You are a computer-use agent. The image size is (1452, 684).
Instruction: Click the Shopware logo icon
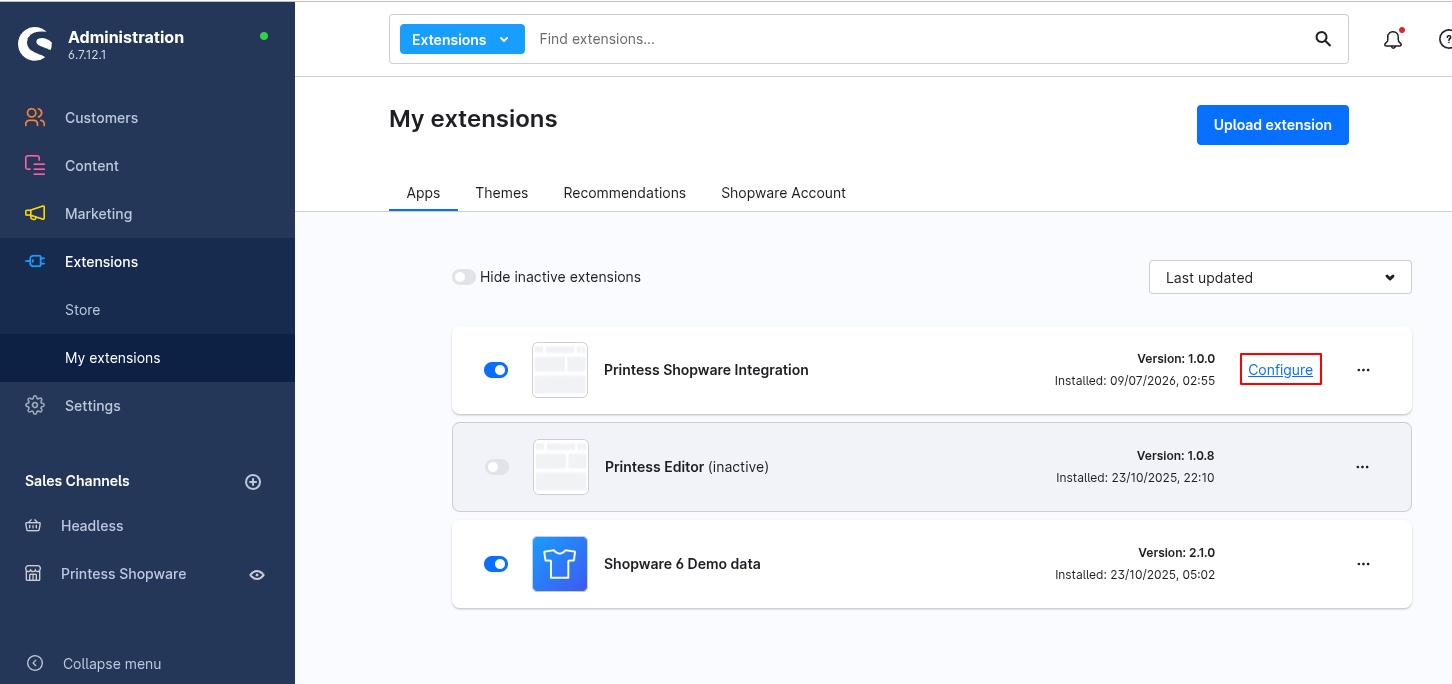pos(35,44)
